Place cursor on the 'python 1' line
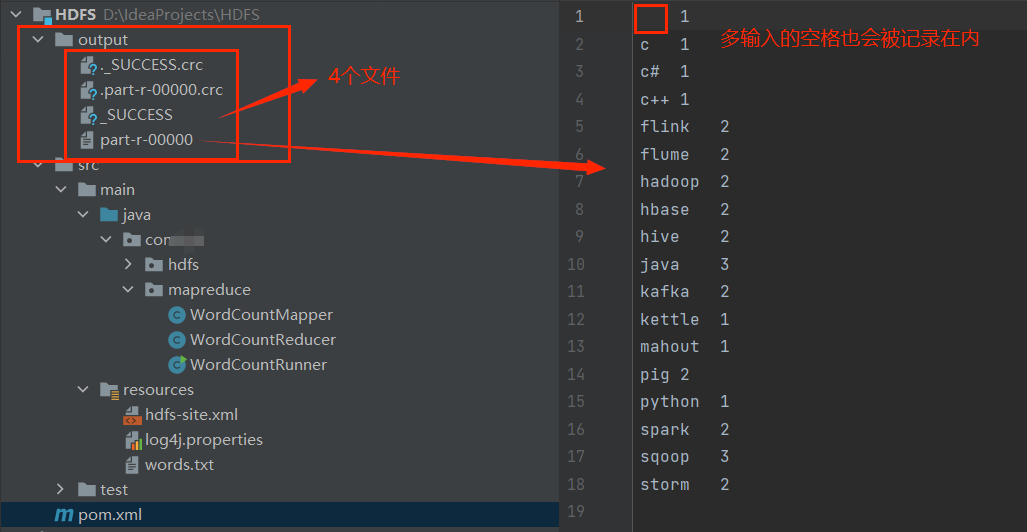Screen dimensions: 1027x532 [x=684, y=402]
